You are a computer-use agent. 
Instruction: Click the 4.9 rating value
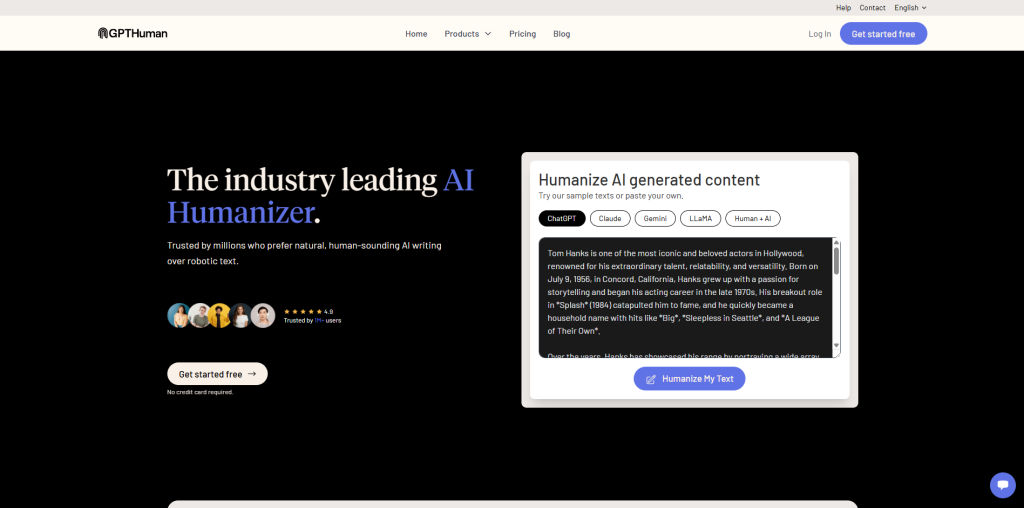coord(328,311)
